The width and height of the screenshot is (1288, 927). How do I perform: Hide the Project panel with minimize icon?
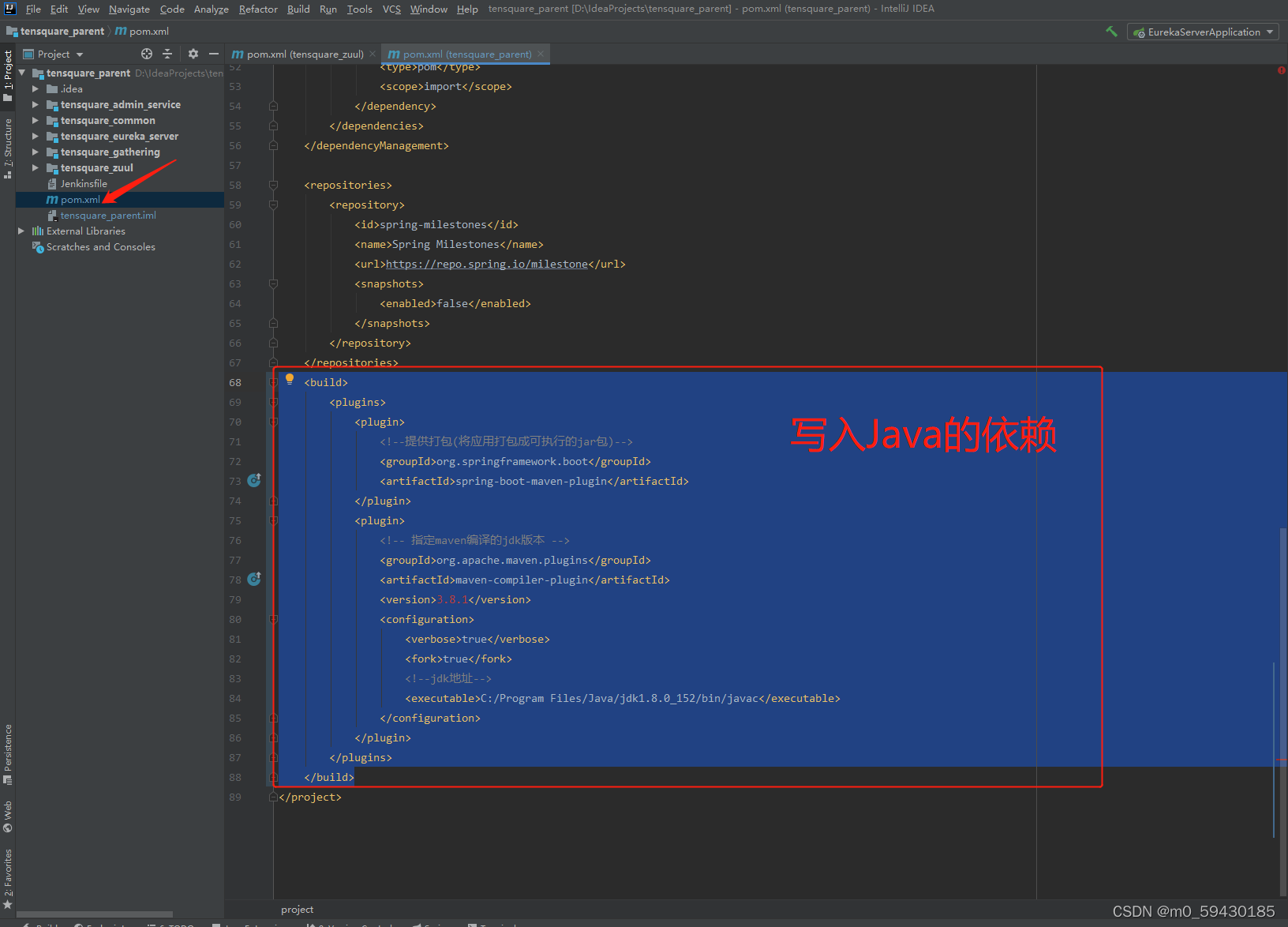[214, 54]
